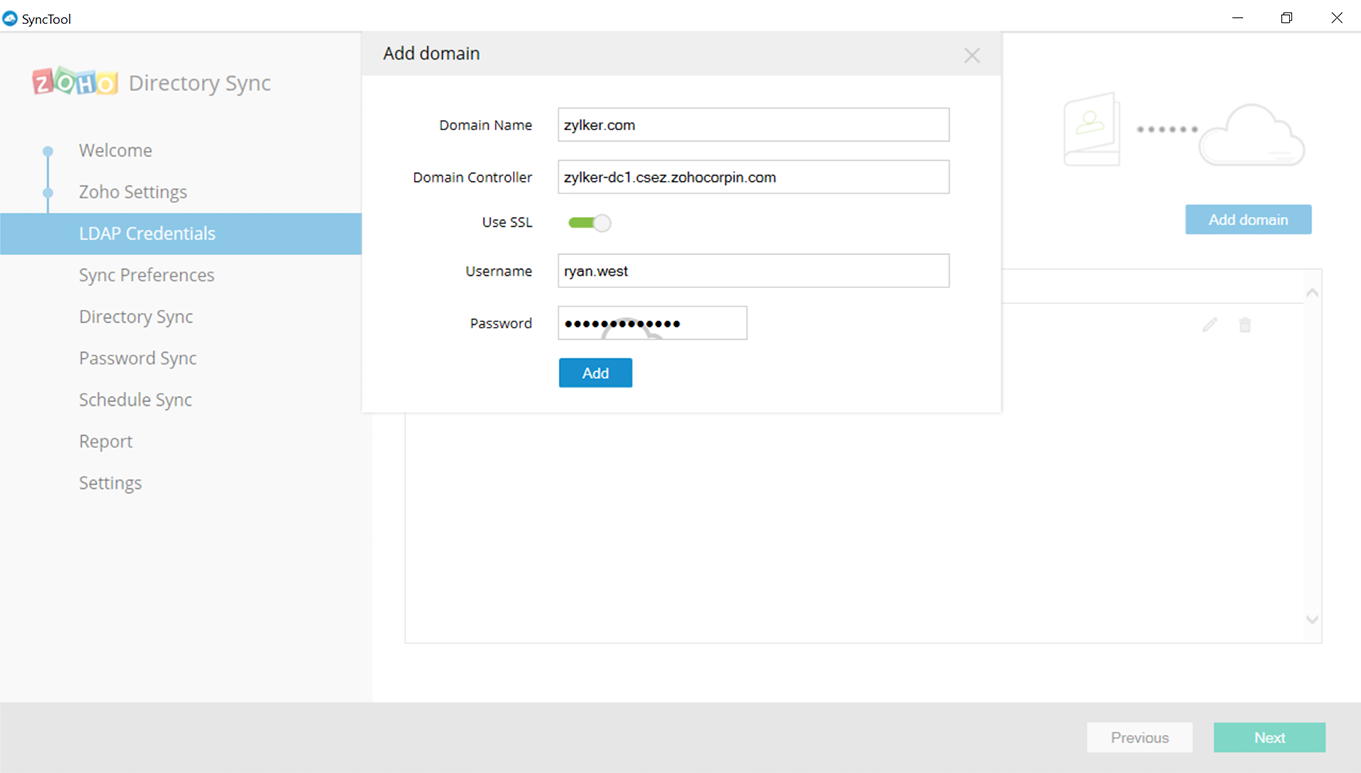The width and height of the screenshot is (1361, 773).
Task: Close the Add domain dialog
Action: 972,56
